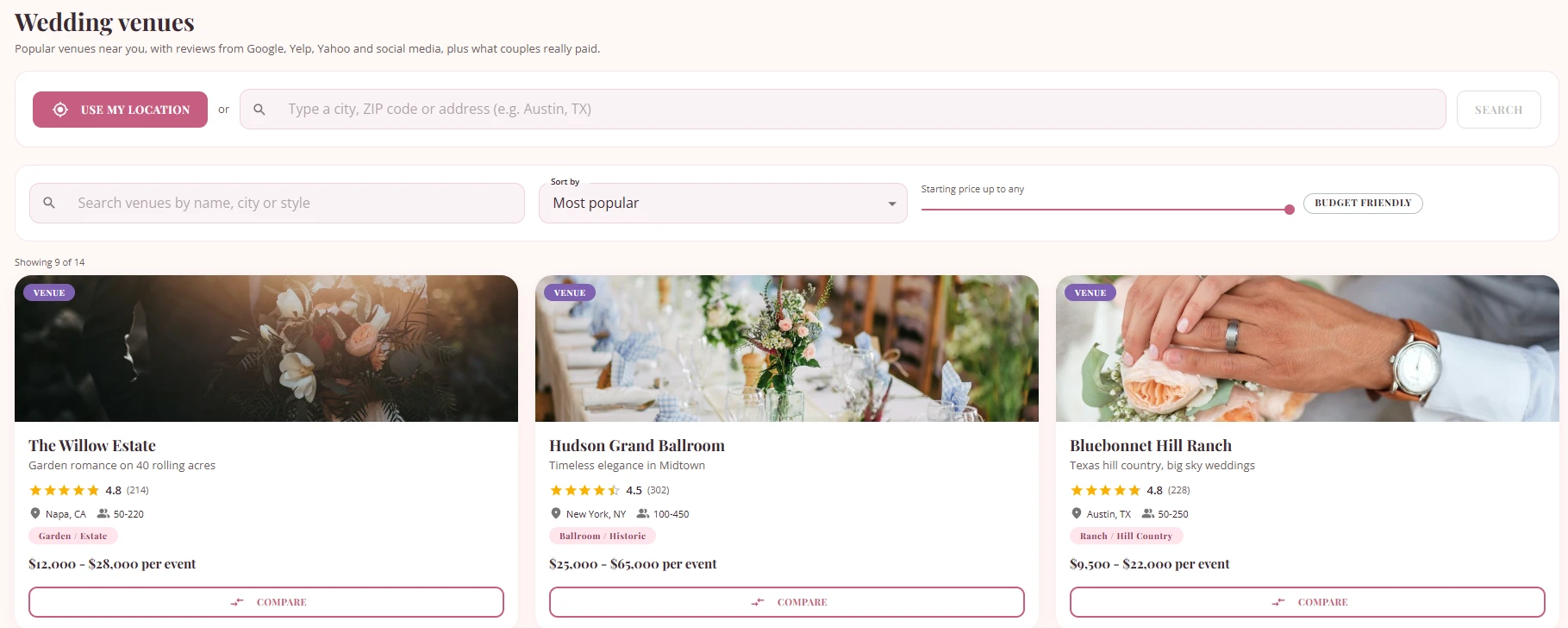Viewport: 1568px width, 628px height.
Task: Click Hudson Grand Ballroom 4.5 star rating
Action: pyautogui.click(x=585, y=490)
